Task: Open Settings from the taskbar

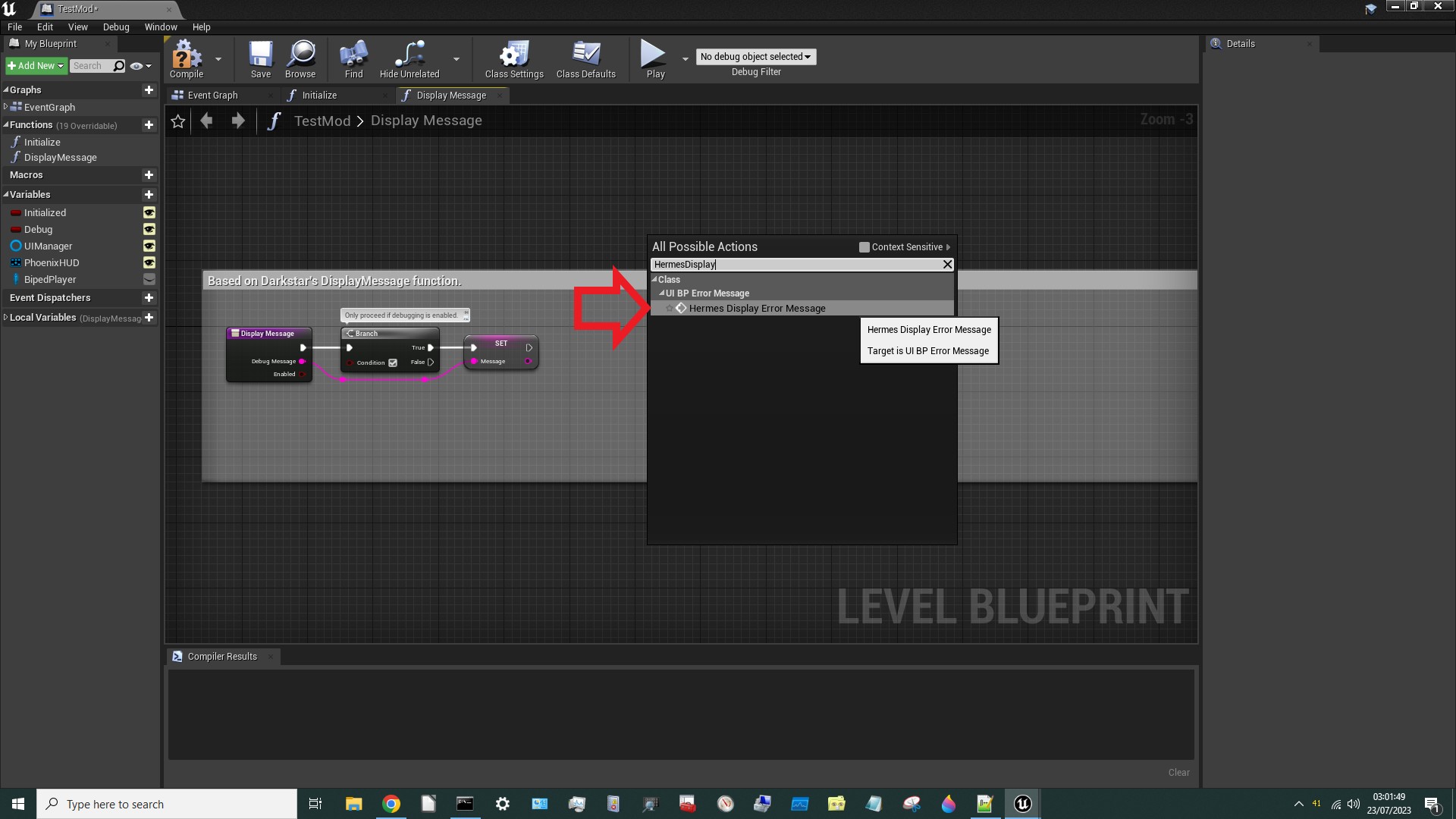Action: click(503, 804)
